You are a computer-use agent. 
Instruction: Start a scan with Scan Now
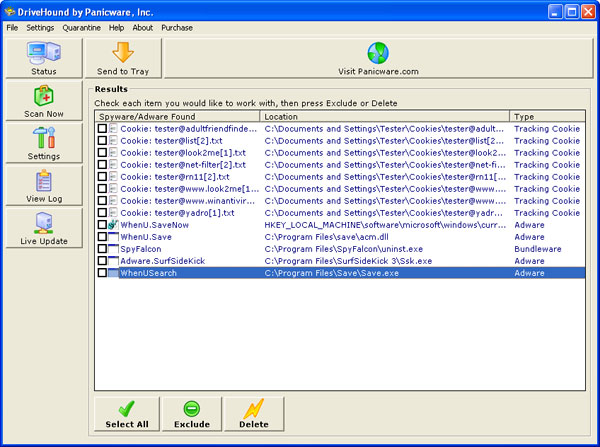44,101
